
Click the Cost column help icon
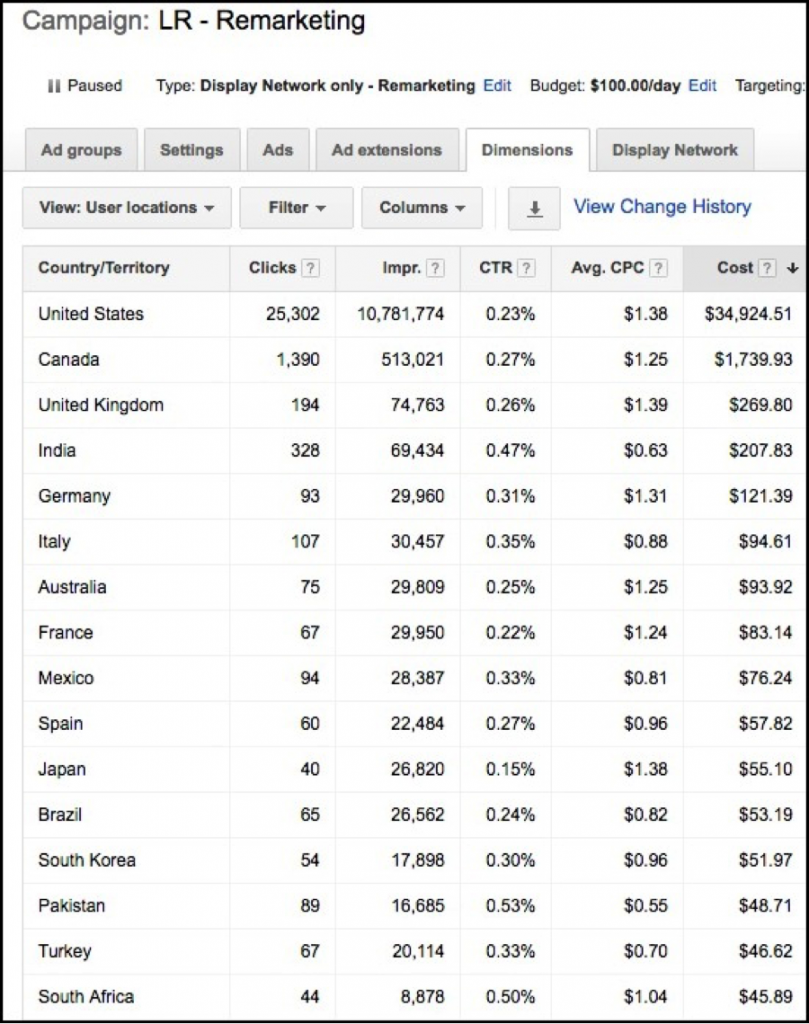(x=767, y=268)
